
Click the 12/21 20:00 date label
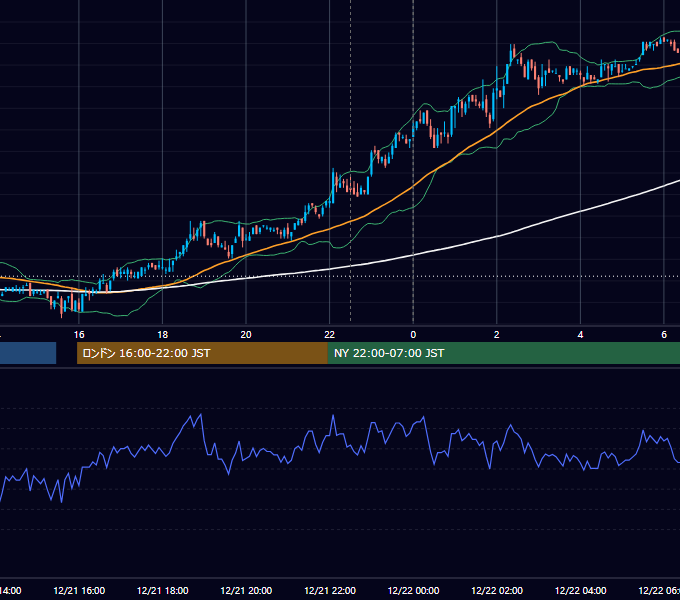tap(246, 591)
